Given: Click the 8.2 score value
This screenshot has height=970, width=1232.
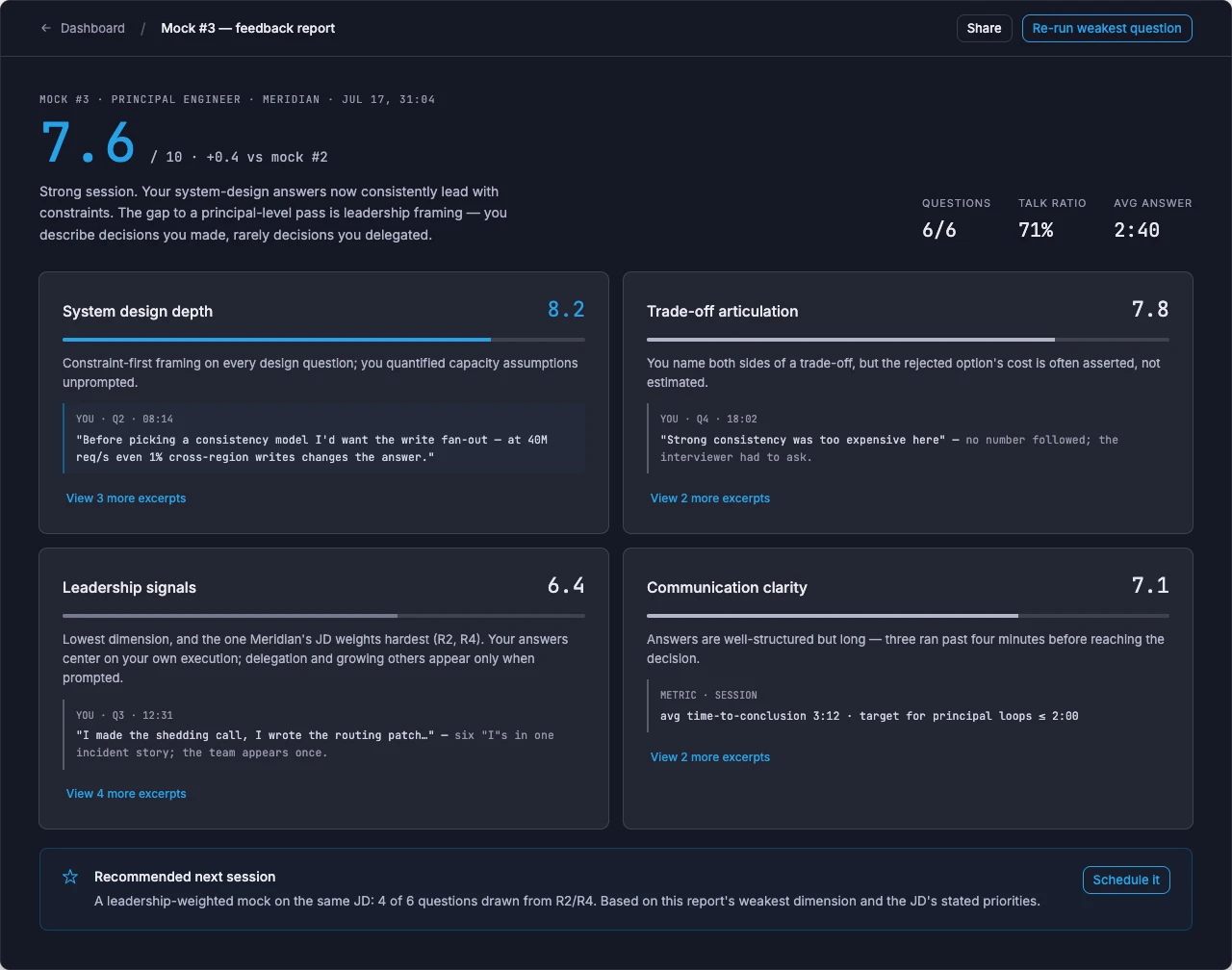Looking at the screenshot, I should [x=566, y=310].
